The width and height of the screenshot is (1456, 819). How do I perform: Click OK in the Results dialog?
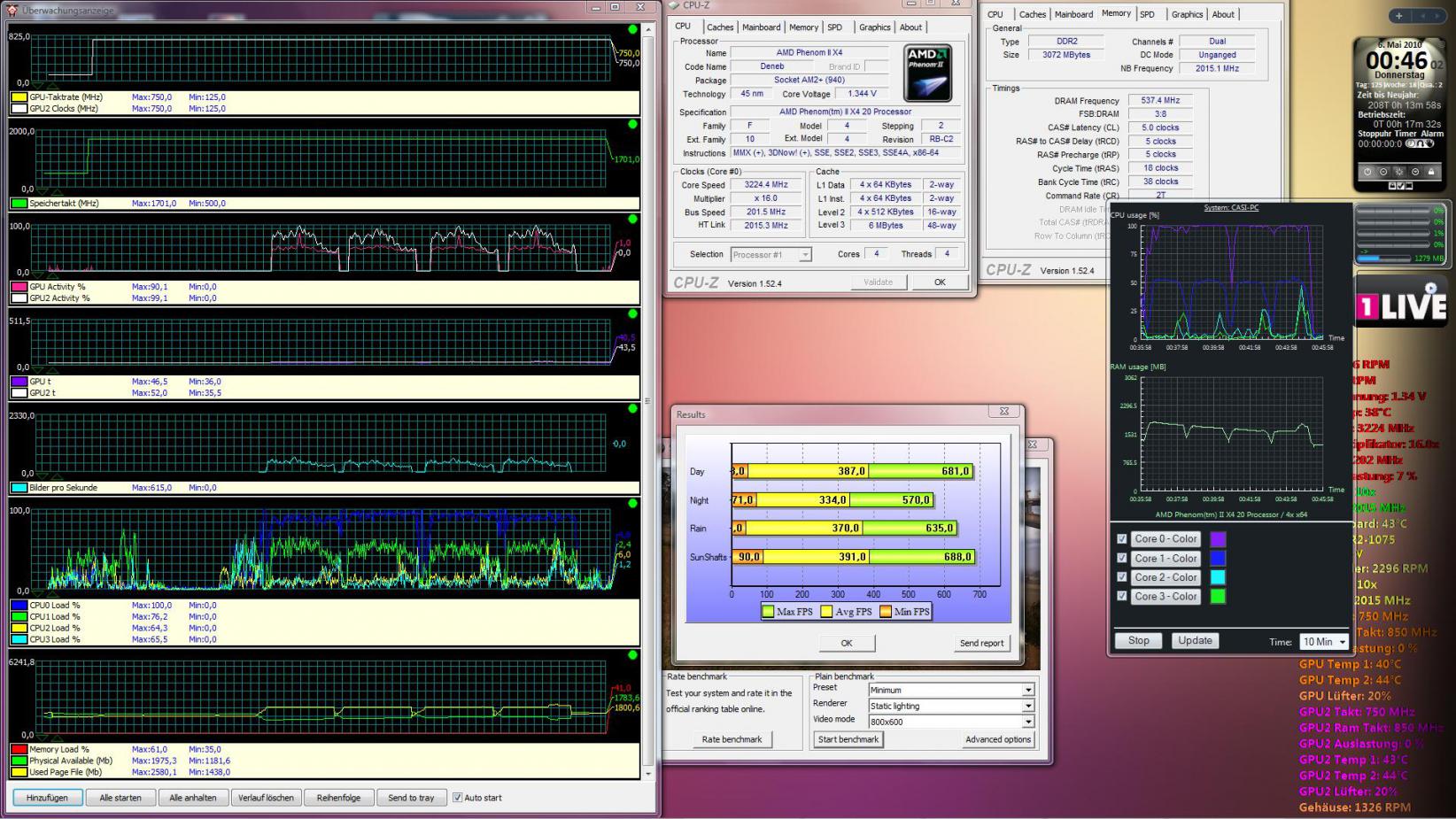(x=847, y=644)
